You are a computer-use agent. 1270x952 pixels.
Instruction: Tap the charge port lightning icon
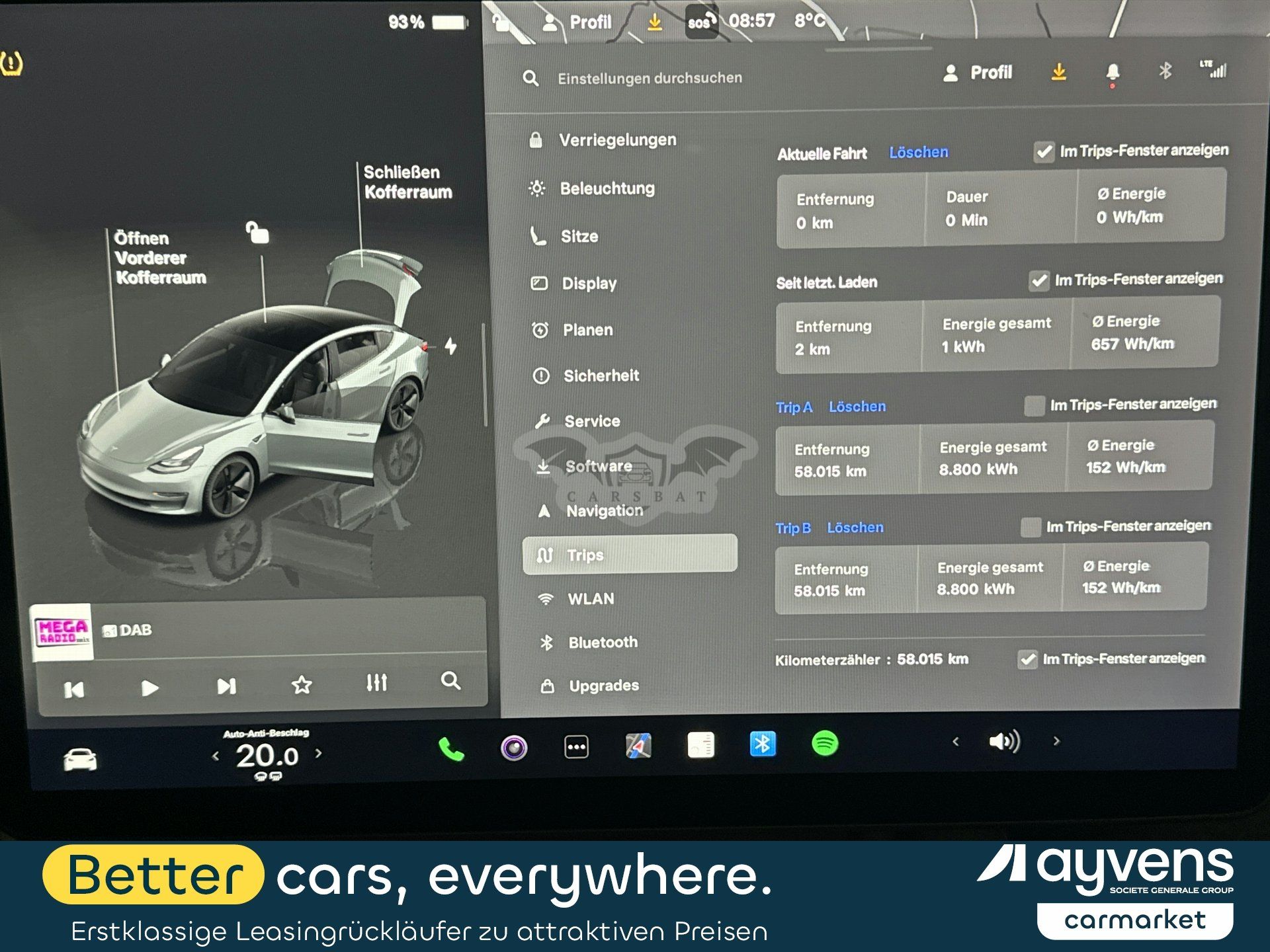point(450,346)
